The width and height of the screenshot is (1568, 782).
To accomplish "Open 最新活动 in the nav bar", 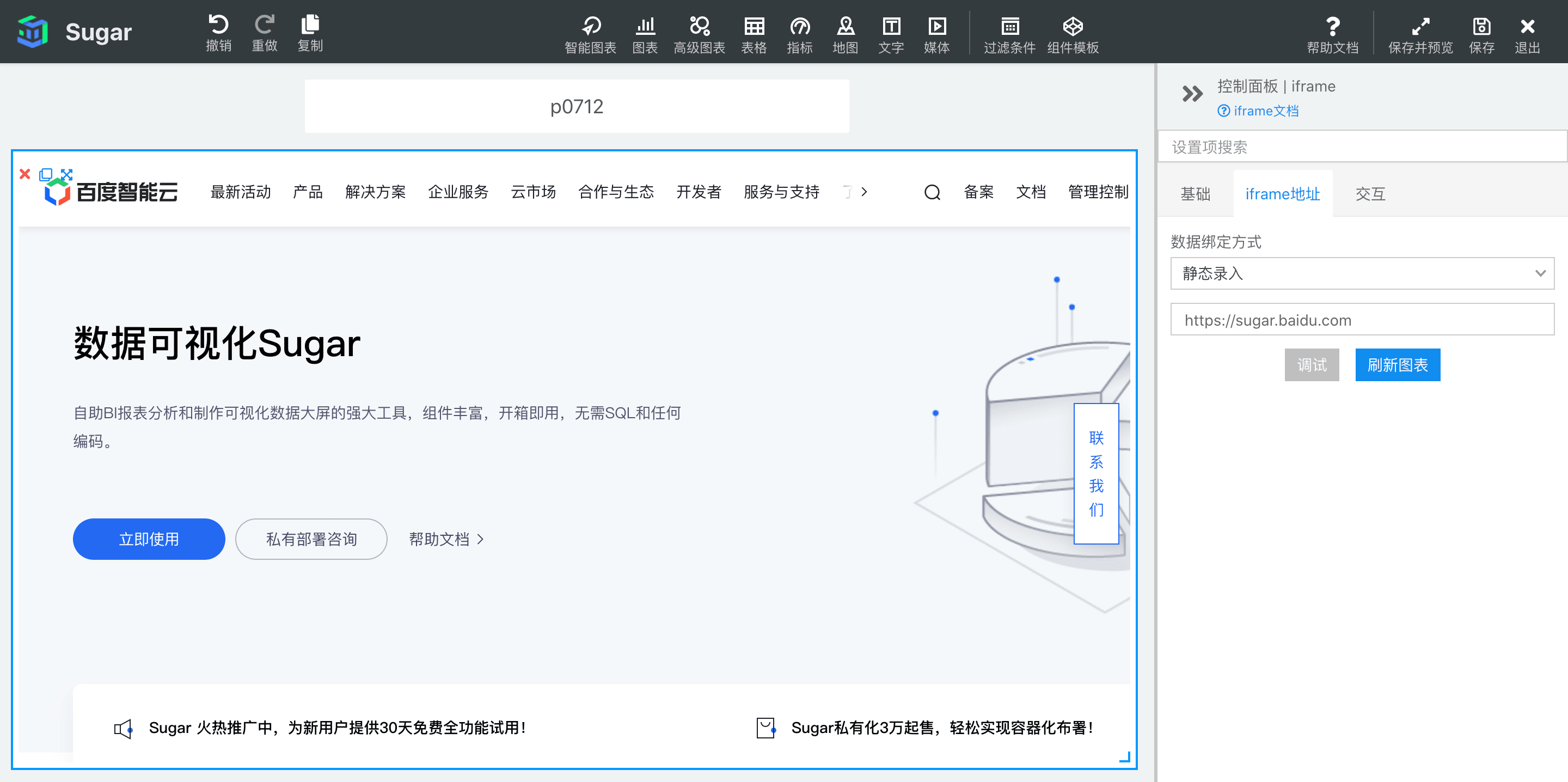I will click(241, 192).
